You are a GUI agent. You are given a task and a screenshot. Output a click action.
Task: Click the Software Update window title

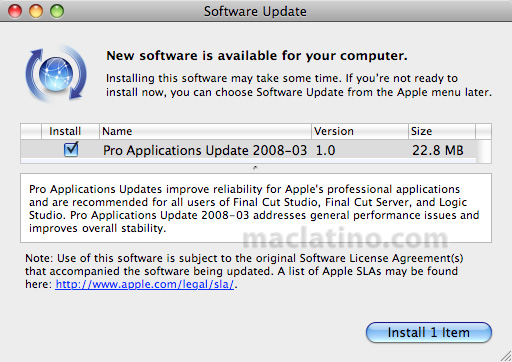point(255,11)
